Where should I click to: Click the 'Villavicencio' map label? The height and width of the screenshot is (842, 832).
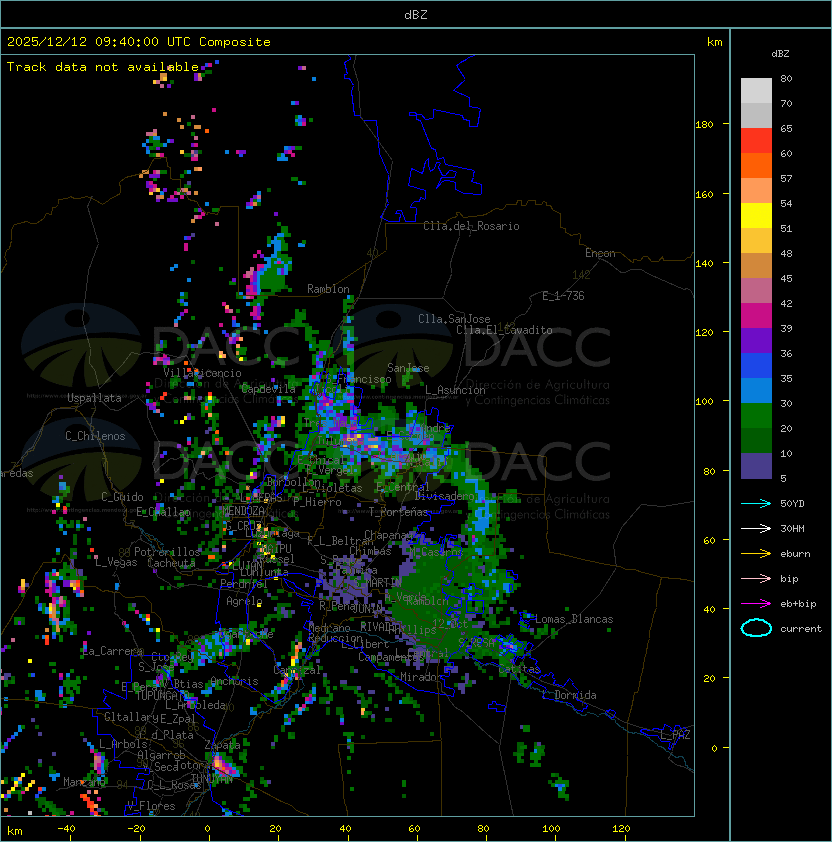click(202, 373)
